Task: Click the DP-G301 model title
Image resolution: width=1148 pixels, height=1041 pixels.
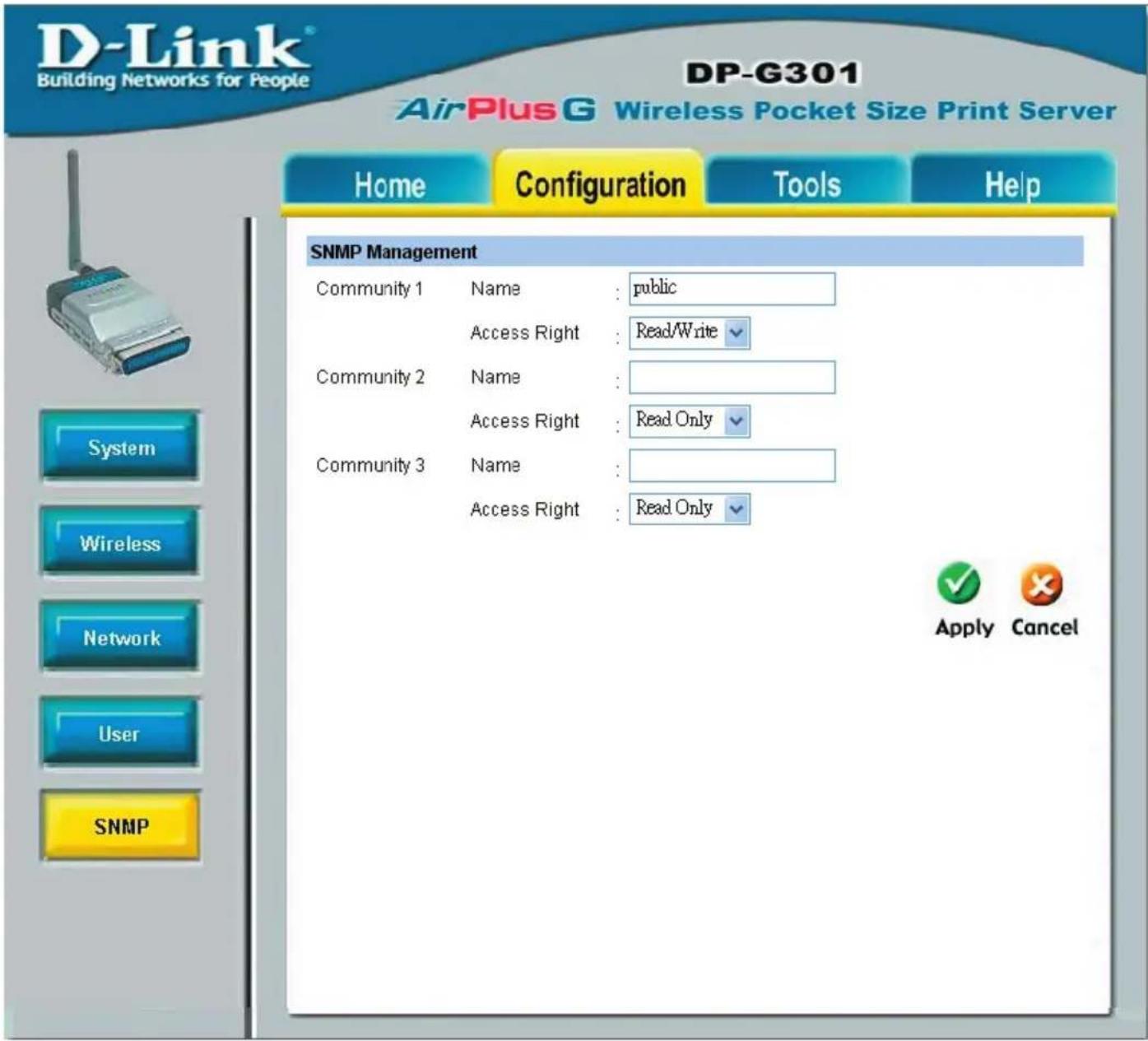Action: [773, 73]
